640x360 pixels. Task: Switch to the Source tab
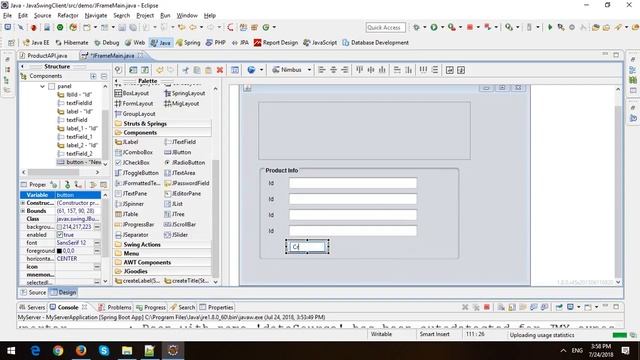point(33,293)
